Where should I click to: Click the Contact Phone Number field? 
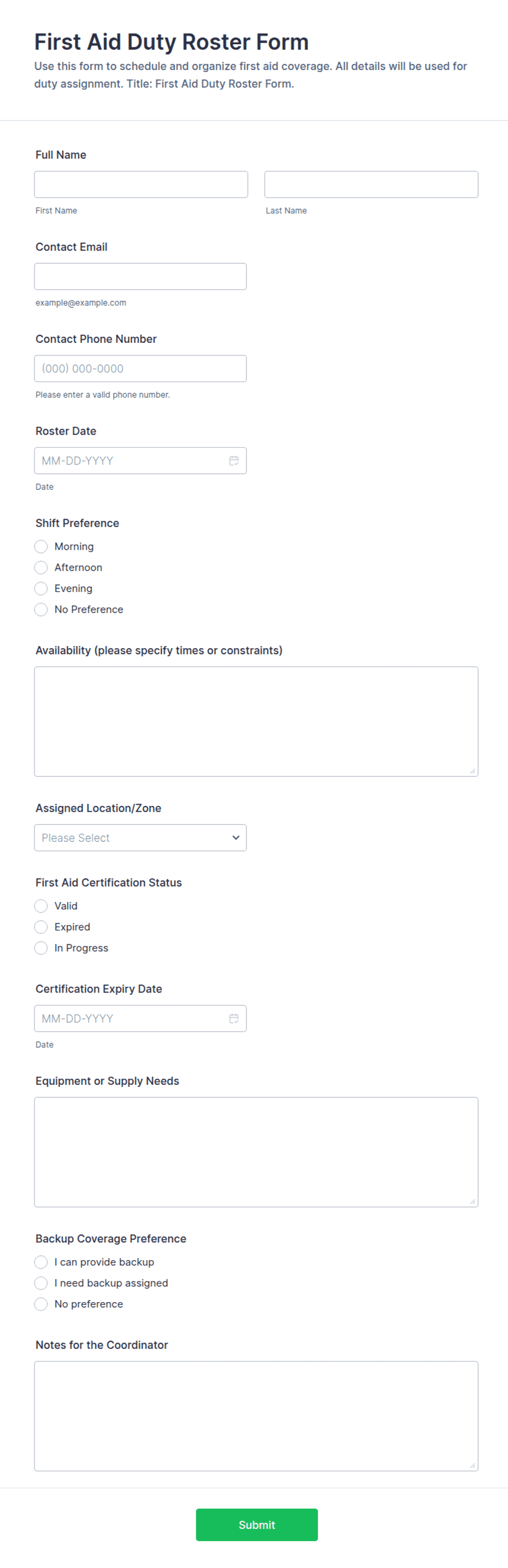point(141,369)
